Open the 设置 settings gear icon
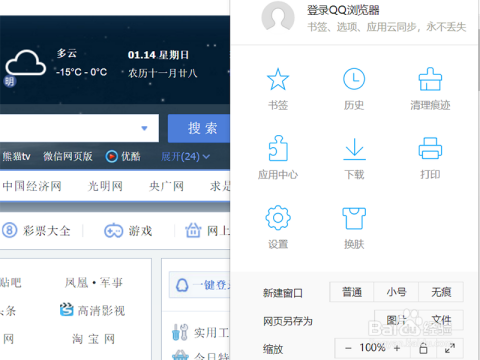The height and width of the screenshot is (360, 480). (x=278, y=218)
